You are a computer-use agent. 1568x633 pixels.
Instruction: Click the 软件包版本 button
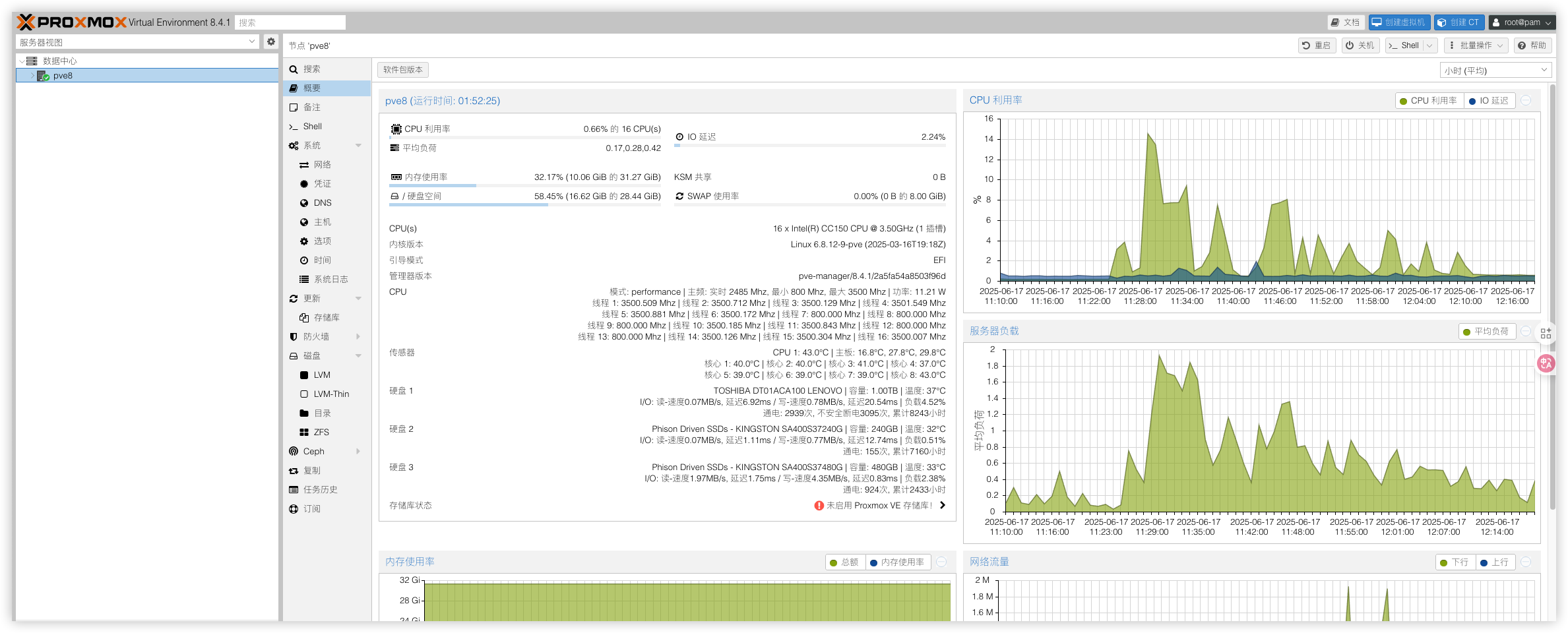pyautogui.click(x=403, y=70)
